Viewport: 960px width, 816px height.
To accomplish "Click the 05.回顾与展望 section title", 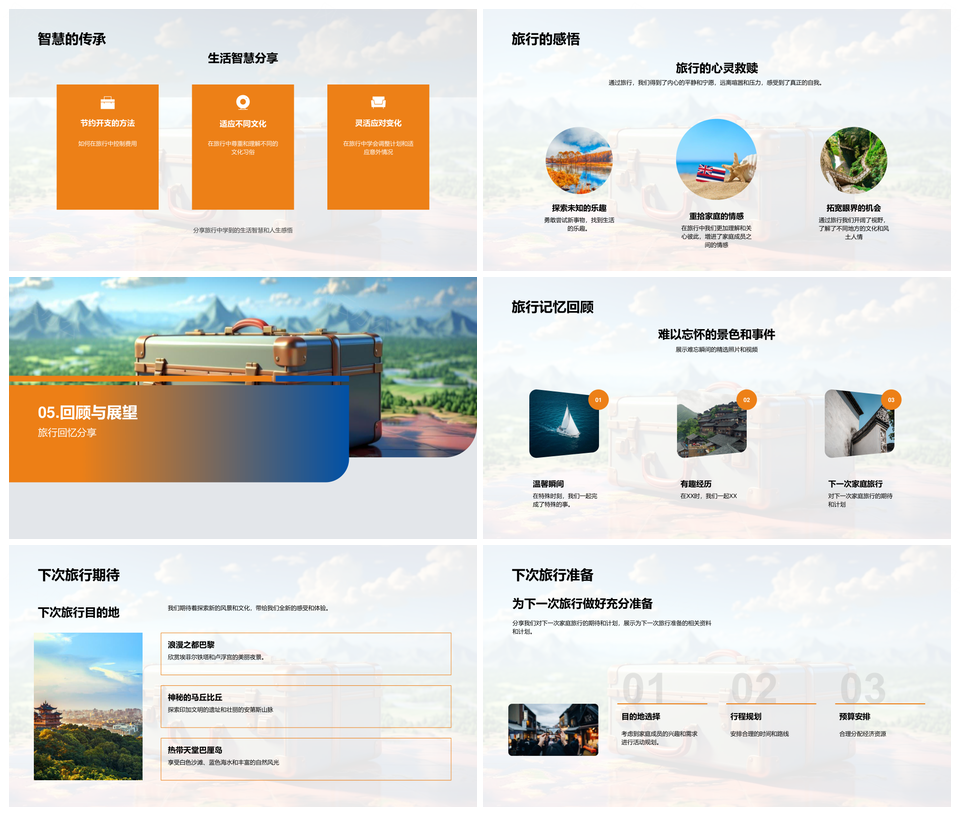I will pyautogui.click(x=88, y=412).
